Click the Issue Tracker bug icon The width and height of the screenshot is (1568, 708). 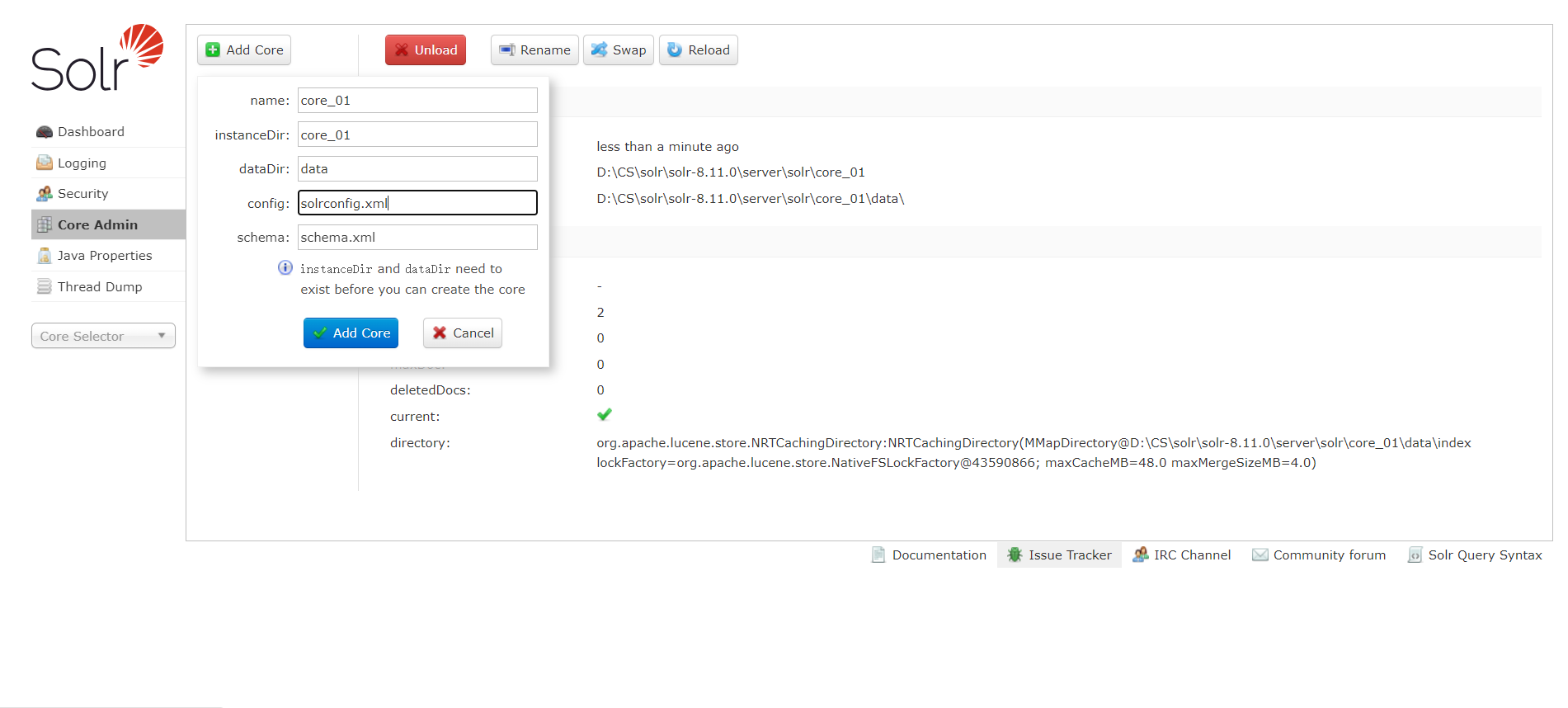tap(1015, 555)
